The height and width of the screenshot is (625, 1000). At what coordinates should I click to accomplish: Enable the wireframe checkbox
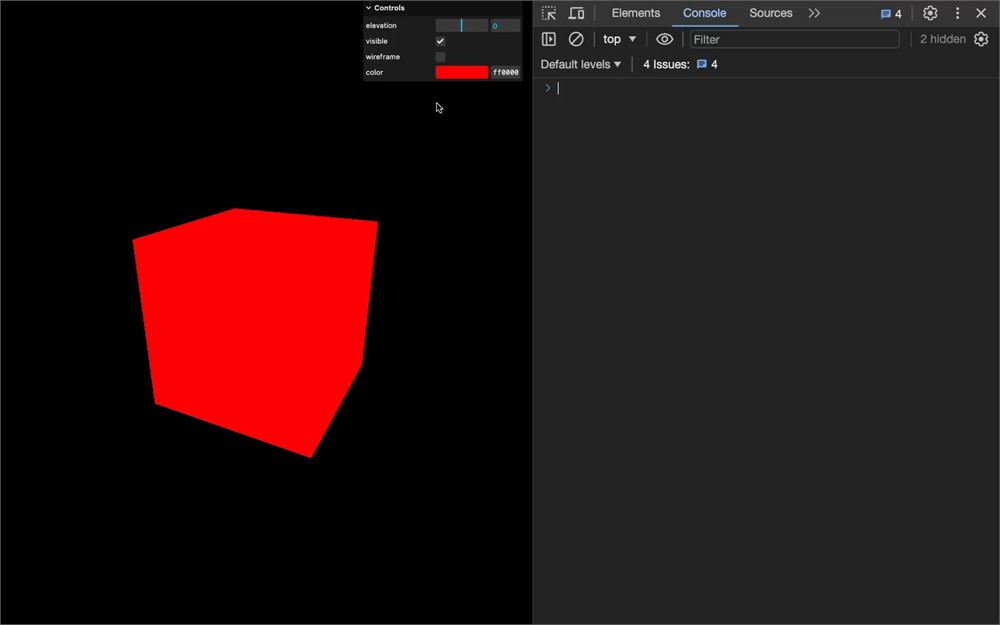440,57
